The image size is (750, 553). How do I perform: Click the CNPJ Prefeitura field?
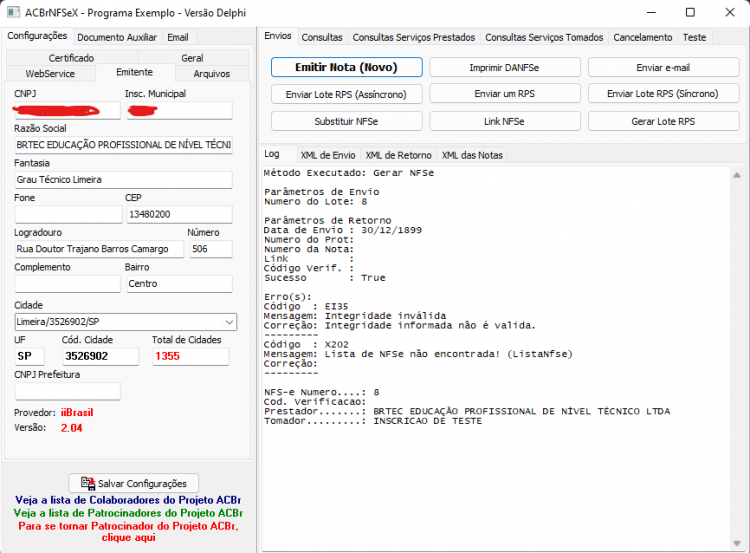point(67,391)
